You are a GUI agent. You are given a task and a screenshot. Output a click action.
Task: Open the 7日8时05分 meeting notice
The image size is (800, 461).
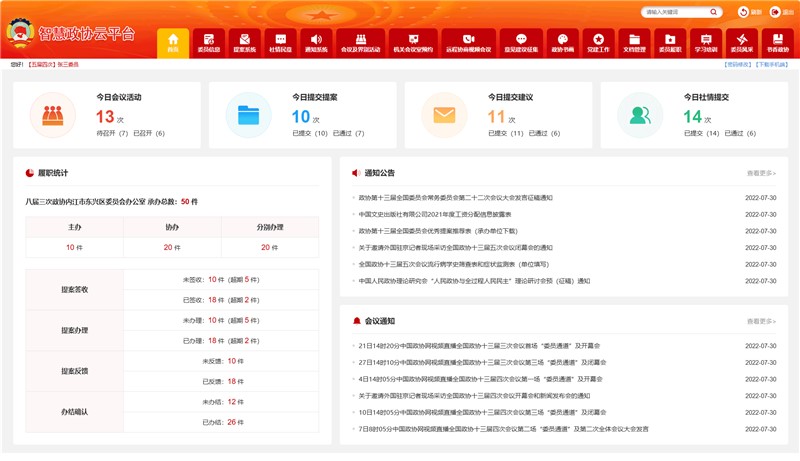tap(503, 429)
